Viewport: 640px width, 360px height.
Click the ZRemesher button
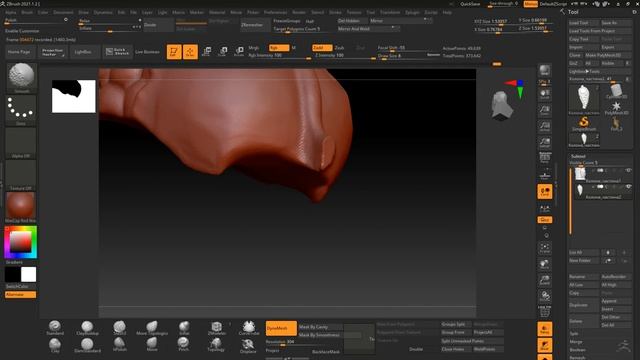(255, 25)
